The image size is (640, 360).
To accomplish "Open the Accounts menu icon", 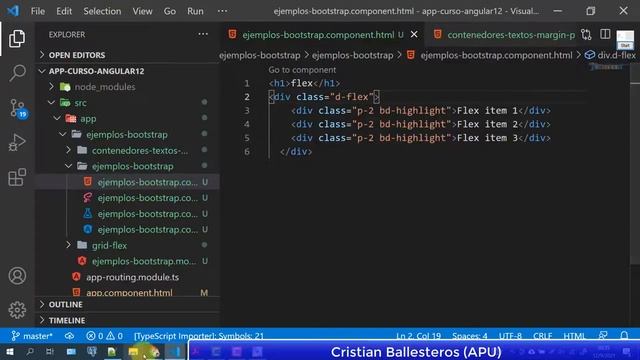I will 17,276.
